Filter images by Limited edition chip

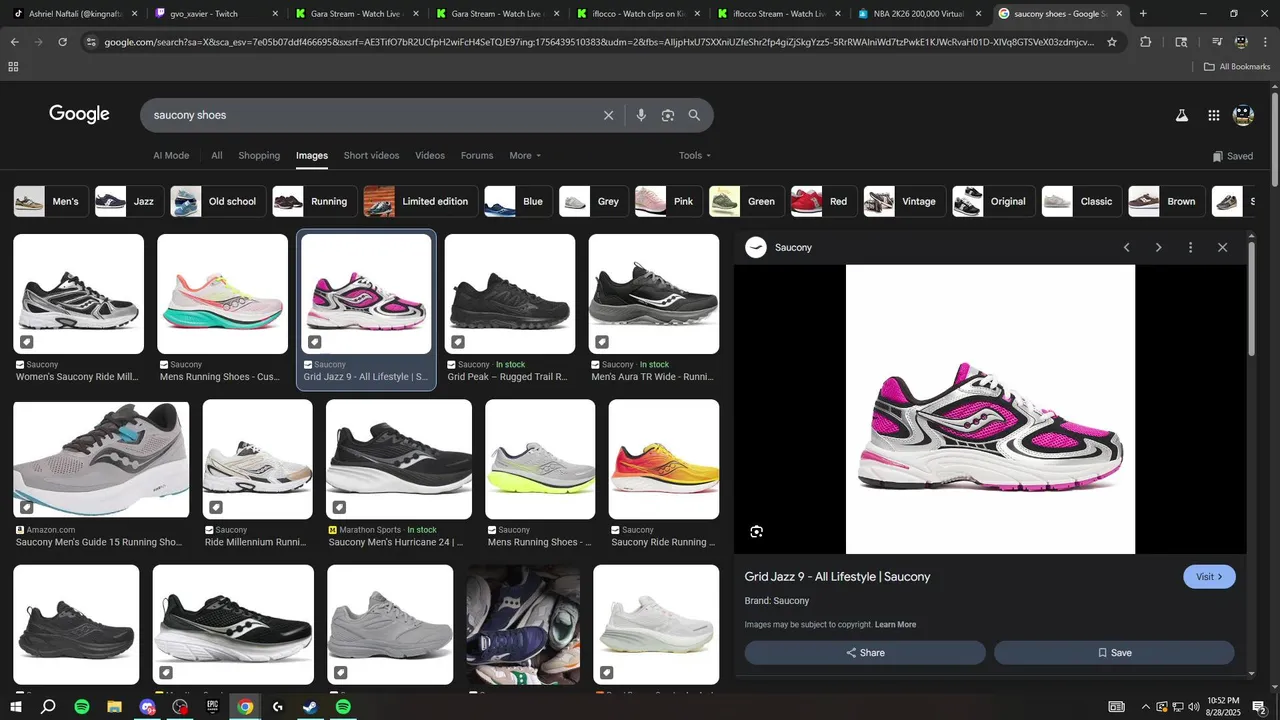421,201
